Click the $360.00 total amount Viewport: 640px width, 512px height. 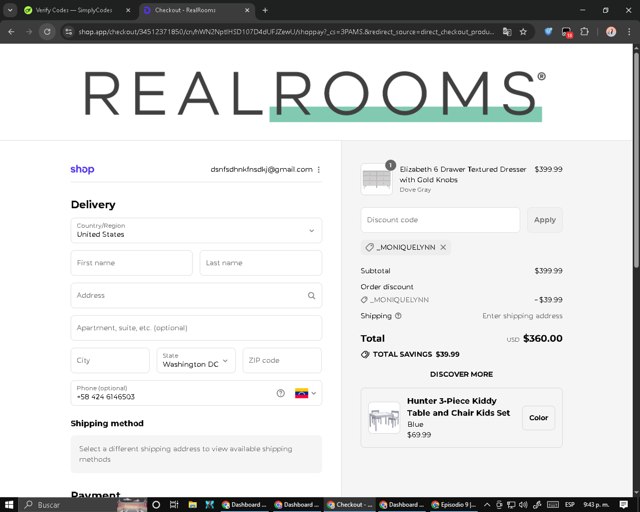click(x=542, y=338)
